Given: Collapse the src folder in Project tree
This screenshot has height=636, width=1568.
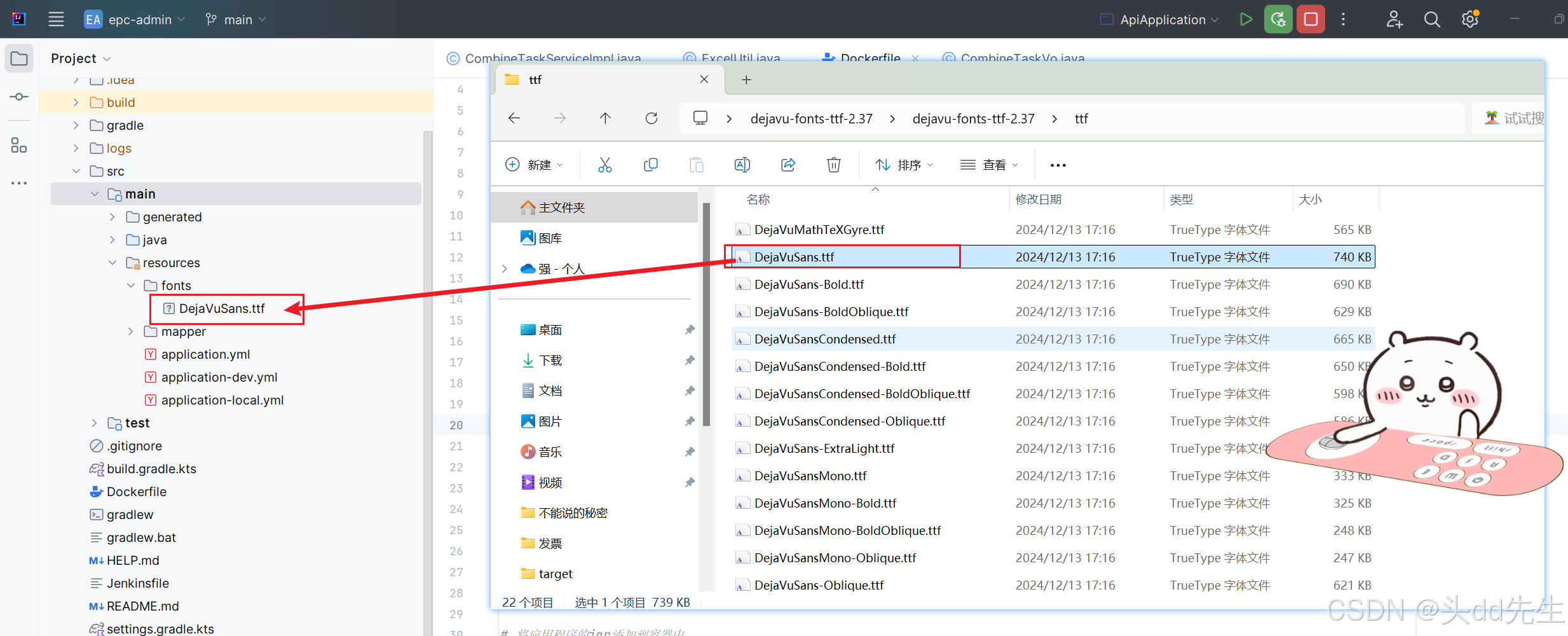Looking at the screenshot, I should pyautogui.click(x=76, y=170).
